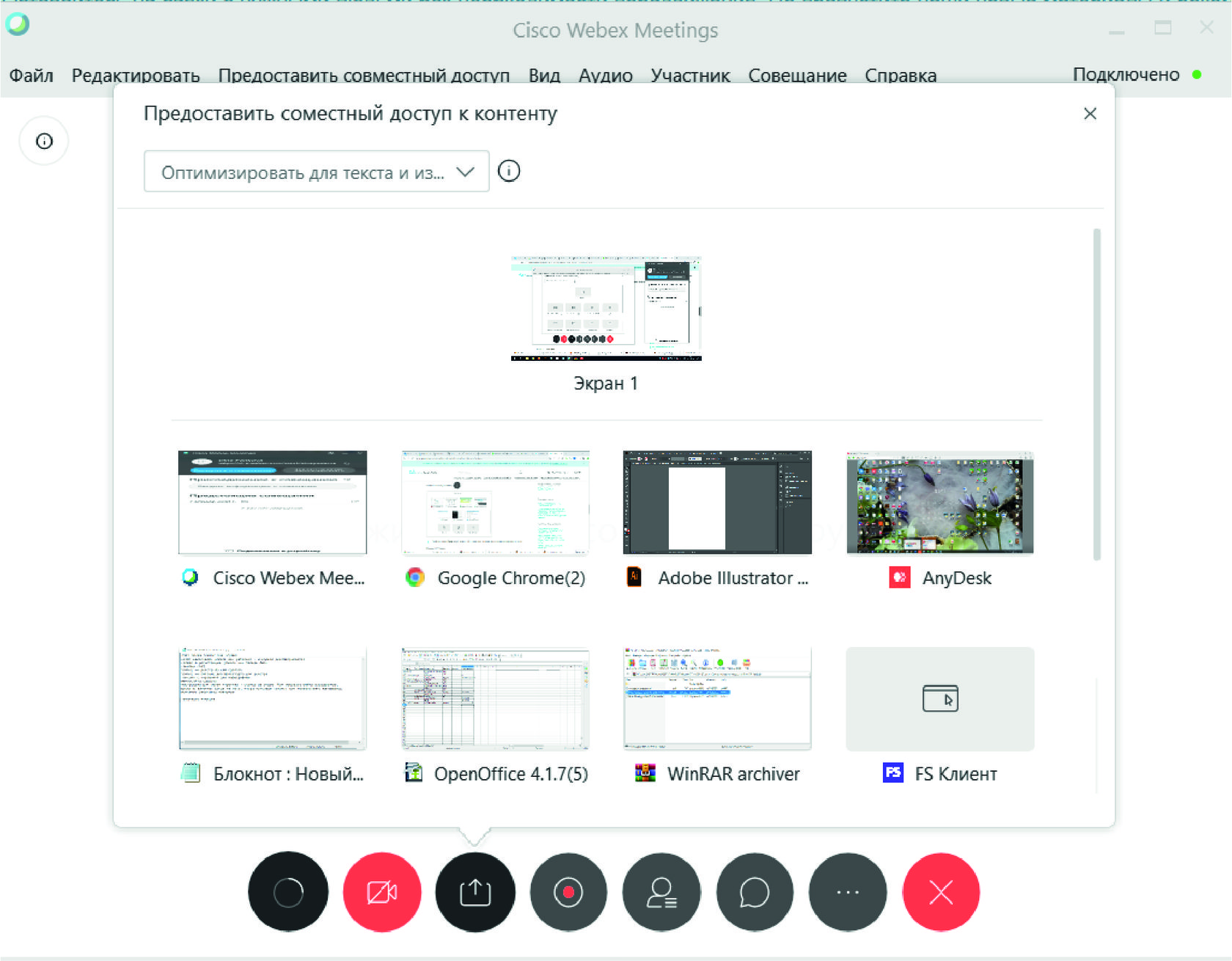Share the FS Клиент application tile
Viewport: 1232px width, 961px height.
pos(940,698)
